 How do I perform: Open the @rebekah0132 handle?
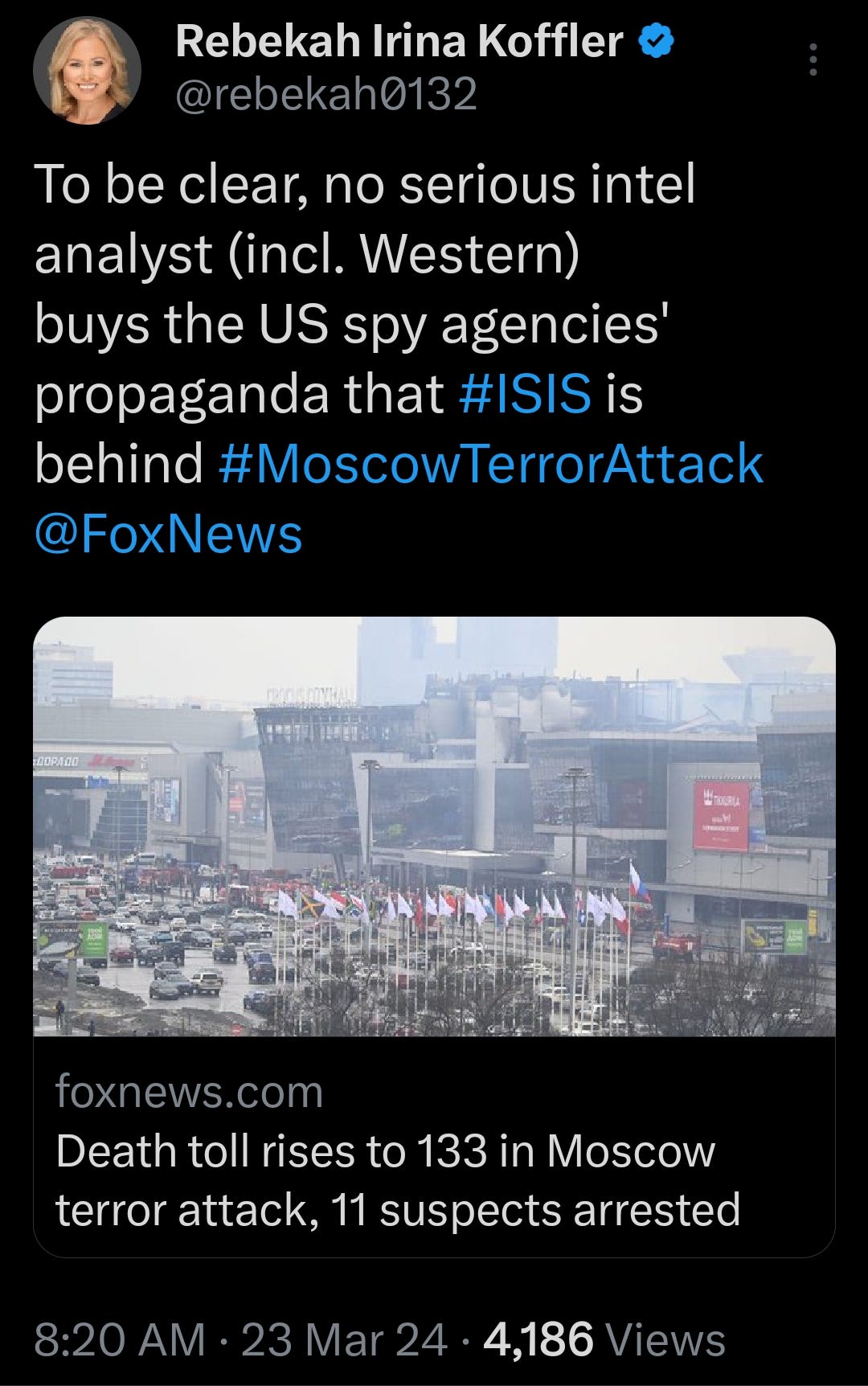[x=326, y=94]
